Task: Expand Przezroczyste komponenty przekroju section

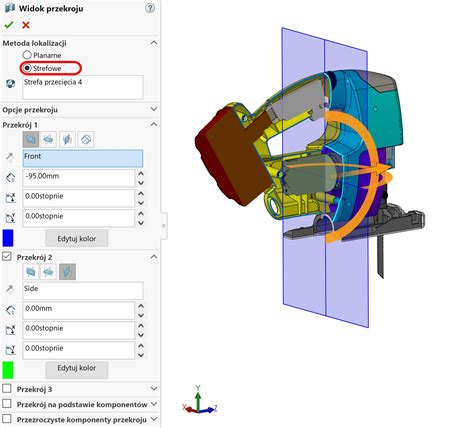Action: [154, 419]
